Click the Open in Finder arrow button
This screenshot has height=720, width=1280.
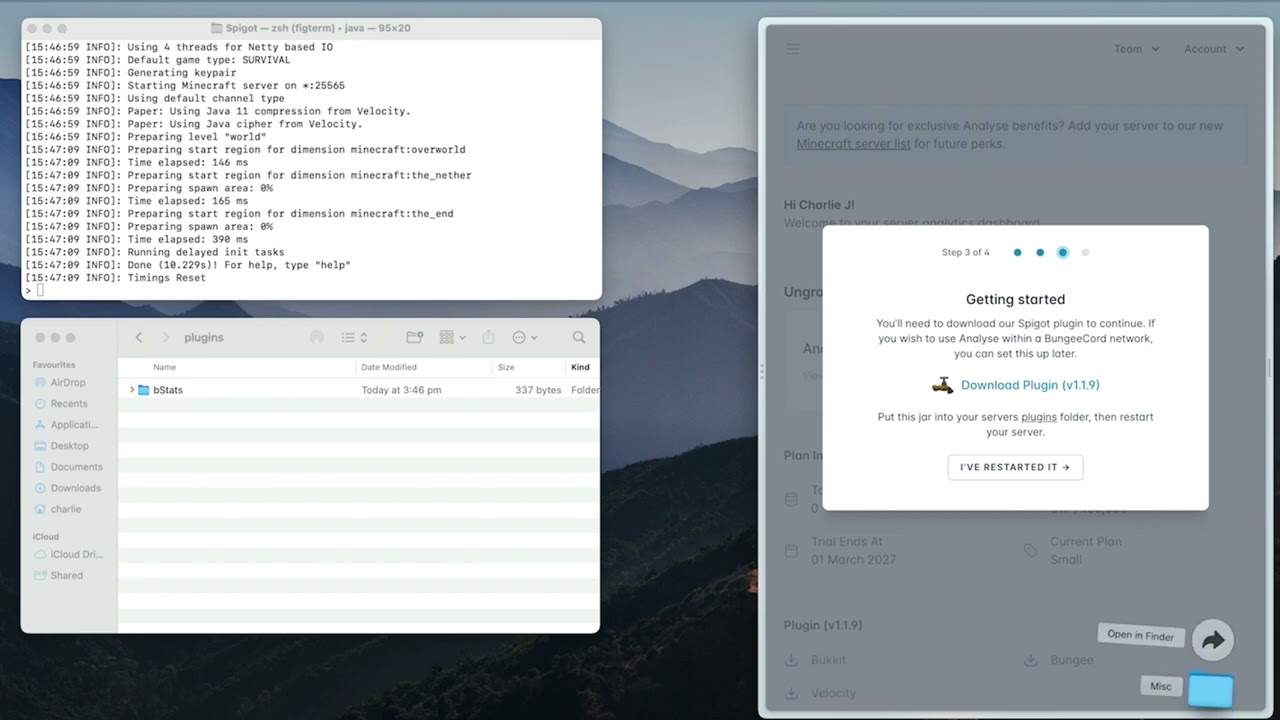click(x=1213, y=640)
